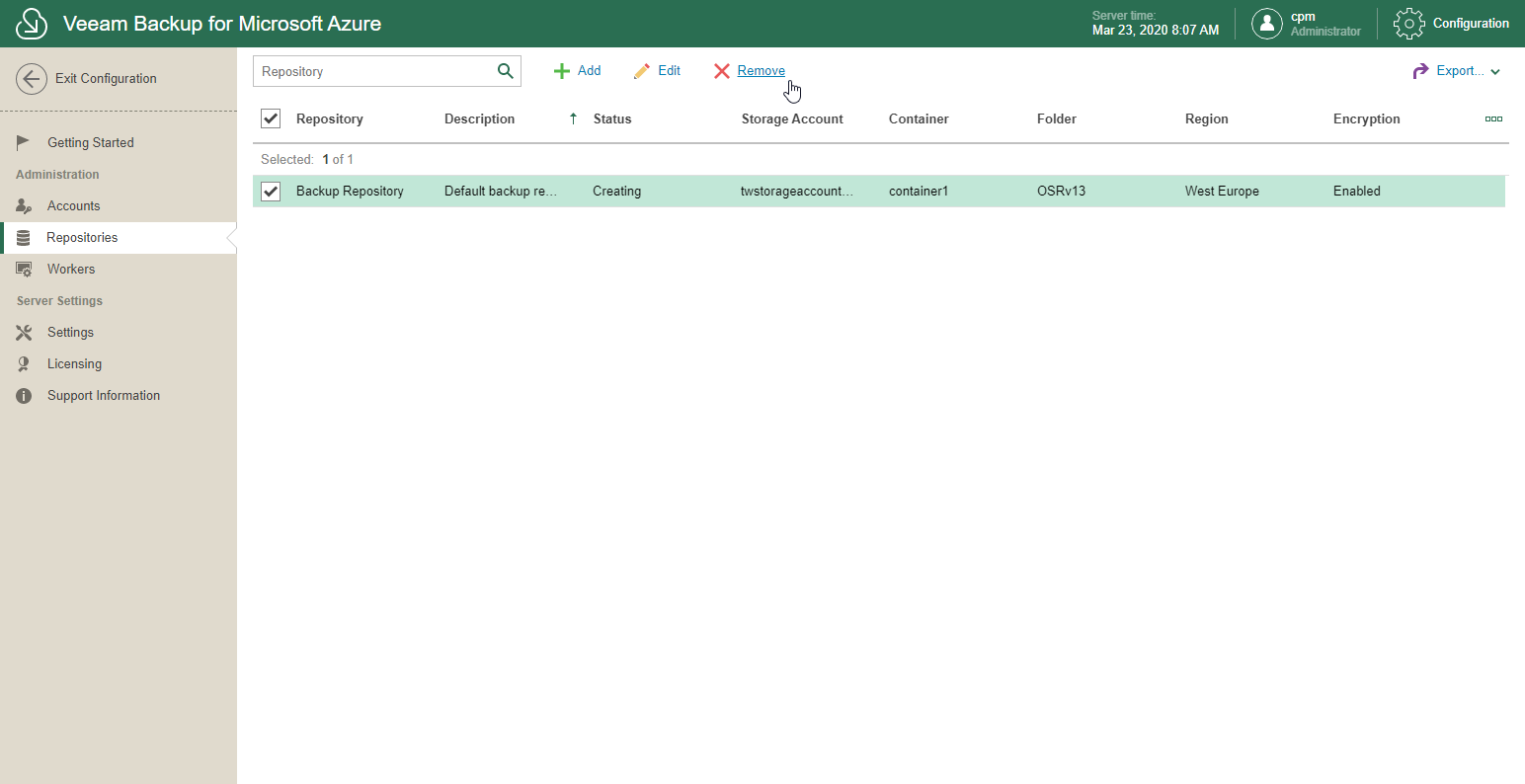The image size is (1525, 784).
Task: Open the Configuration link in header
Action: point(1471,23)
